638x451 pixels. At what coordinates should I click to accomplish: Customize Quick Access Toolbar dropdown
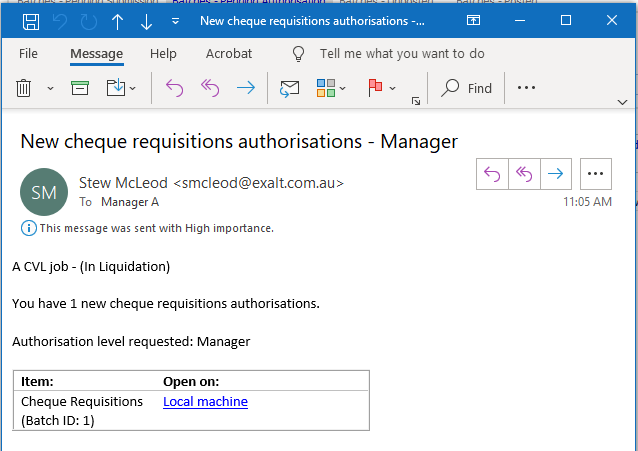[x=176, y=21]
